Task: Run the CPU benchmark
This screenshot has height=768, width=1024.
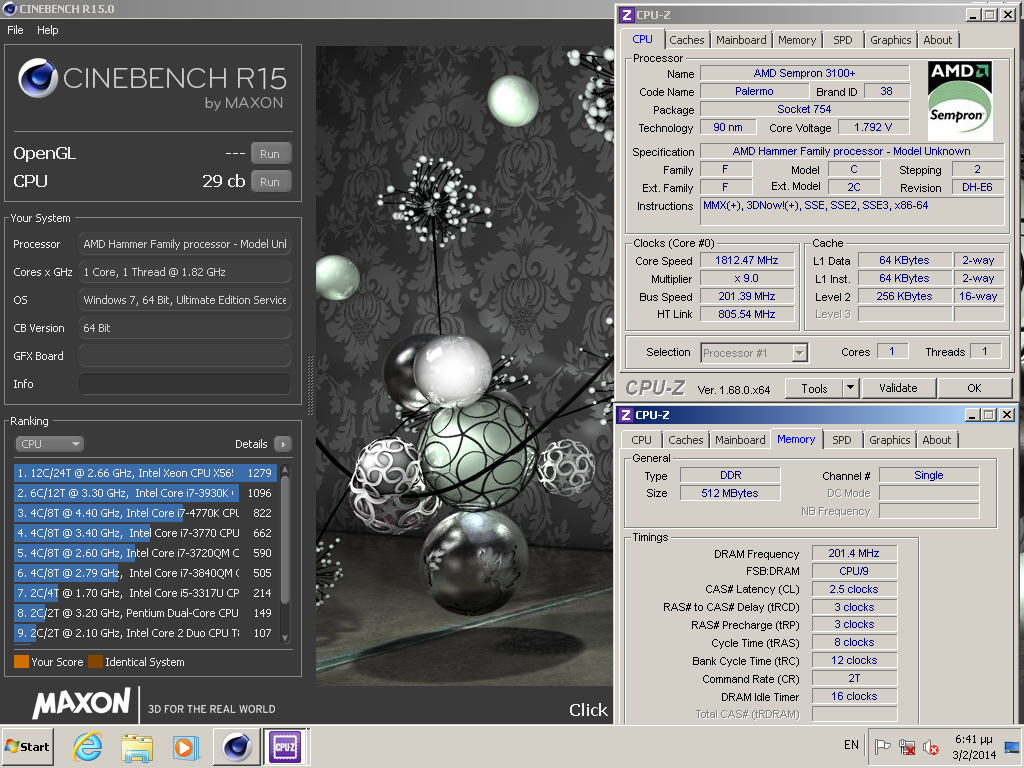Action: point(270,182)
